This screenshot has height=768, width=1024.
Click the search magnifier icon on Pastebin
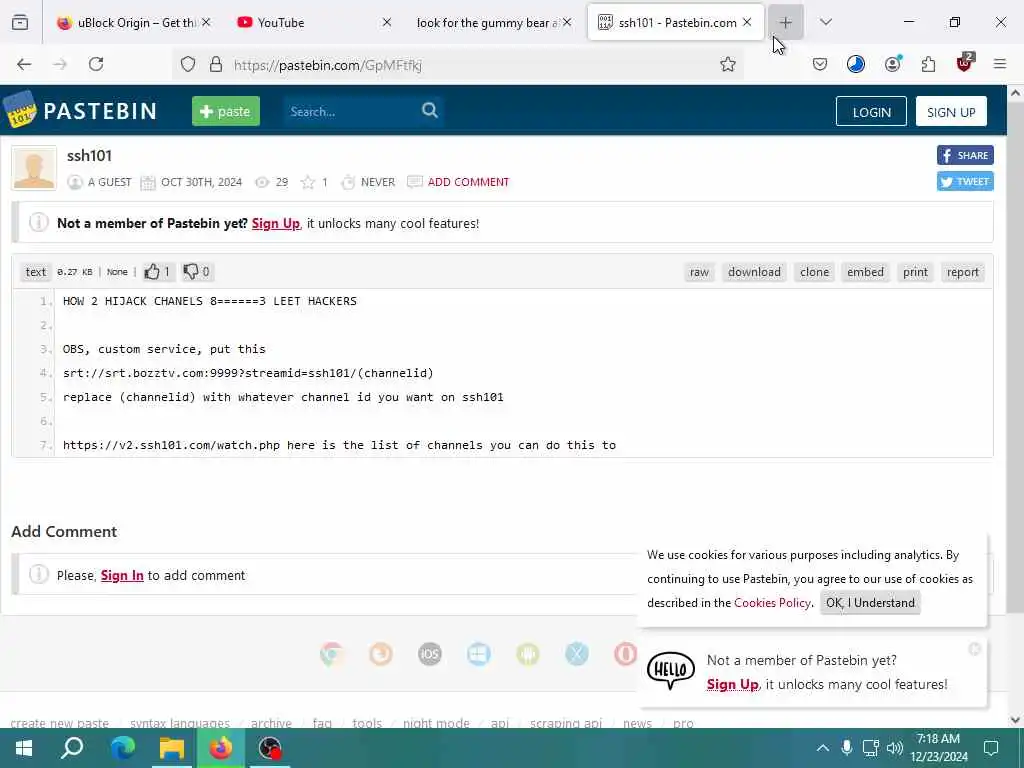click(429, 110)
